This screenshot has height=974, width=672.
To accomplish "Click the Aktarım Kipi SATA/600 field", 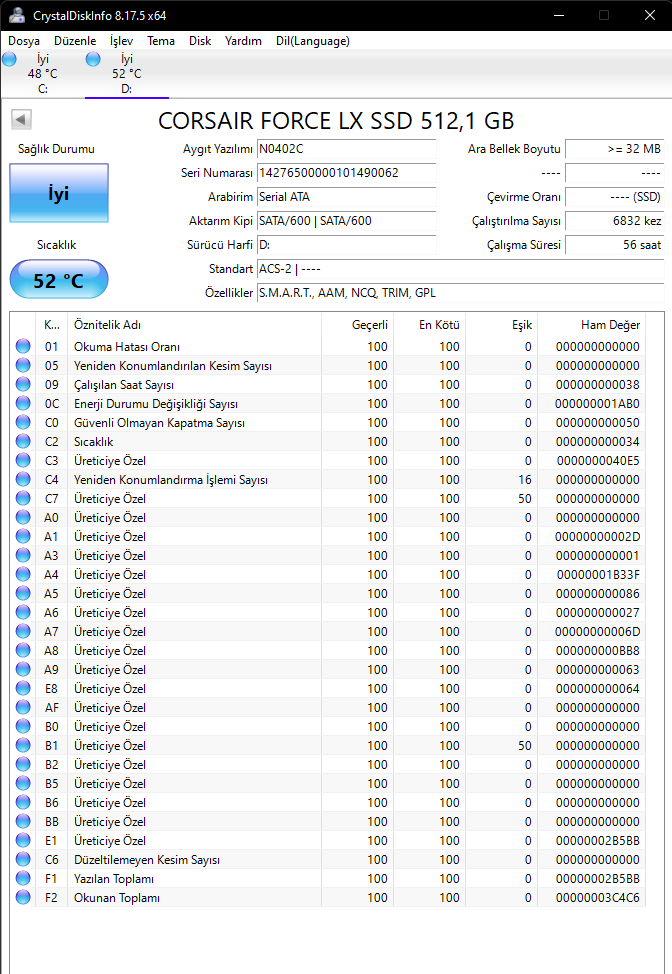I will point(347,221).
